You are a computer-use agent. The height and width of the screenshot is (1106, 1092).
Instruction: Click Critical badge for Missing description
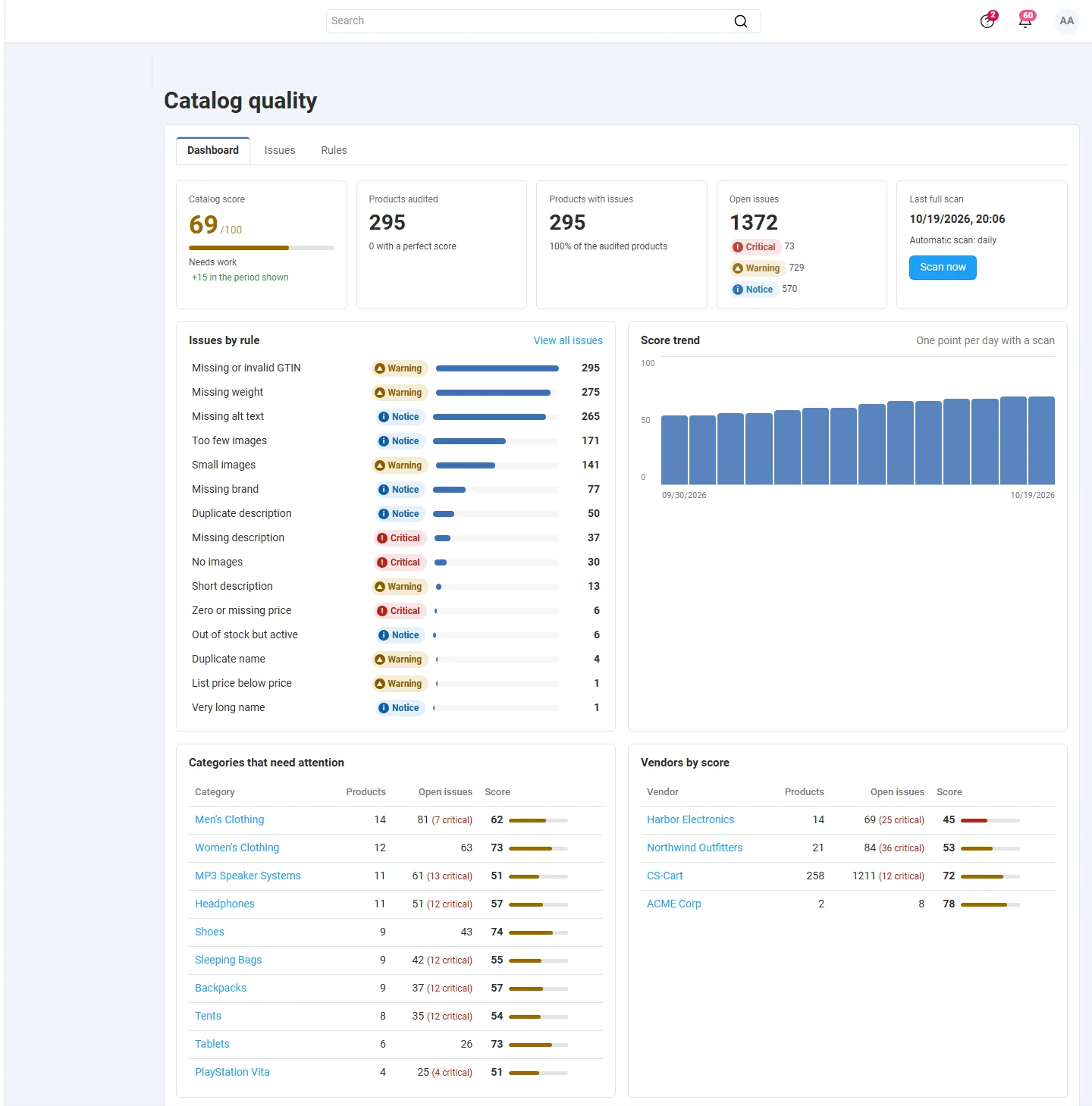(400, 538)
